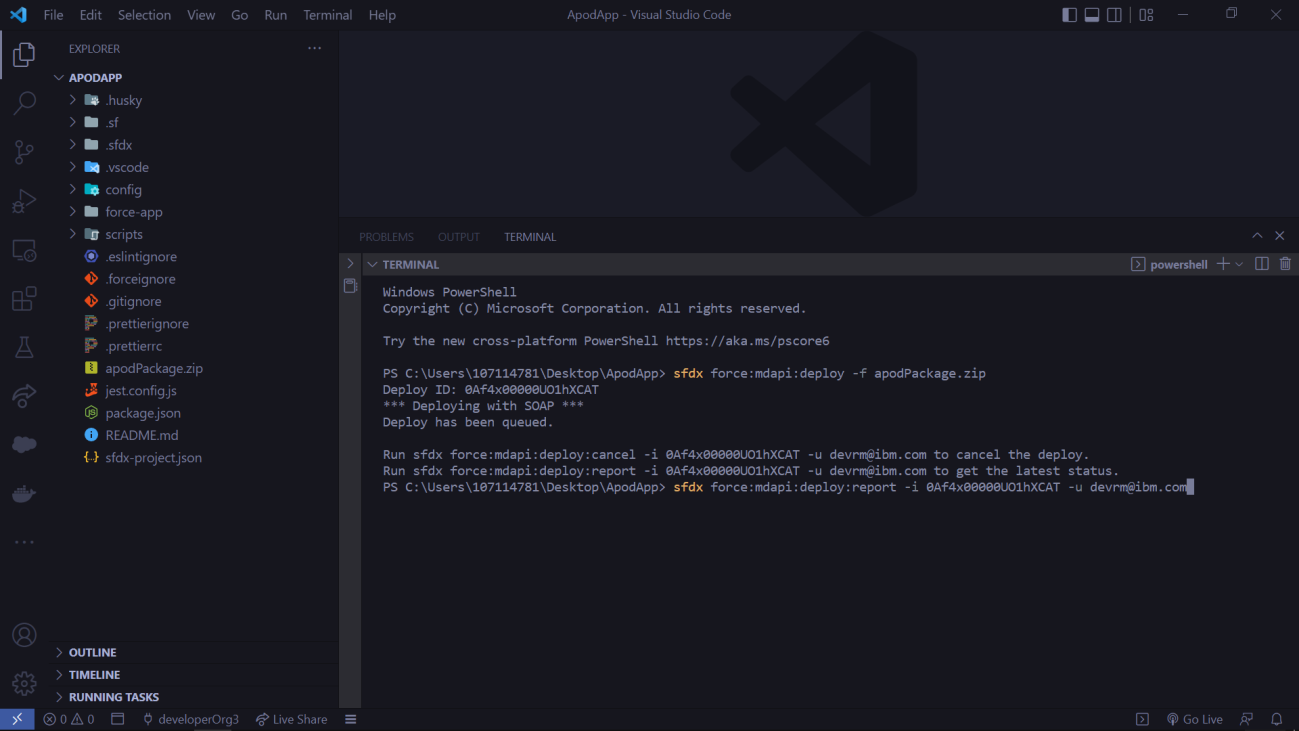Kill the terminal with the trash icon
This screenshot has width=1299, height=731.
(1285, 263)
